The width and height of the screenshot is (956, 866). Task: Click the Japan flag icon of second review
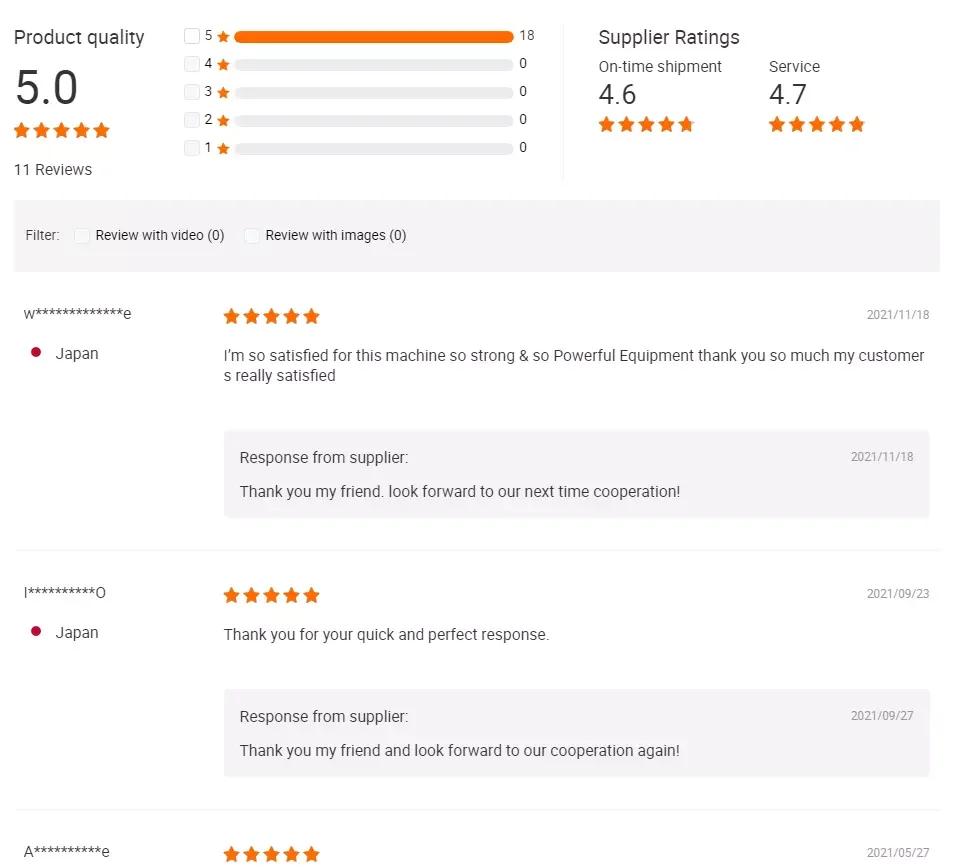click(36, 632)
